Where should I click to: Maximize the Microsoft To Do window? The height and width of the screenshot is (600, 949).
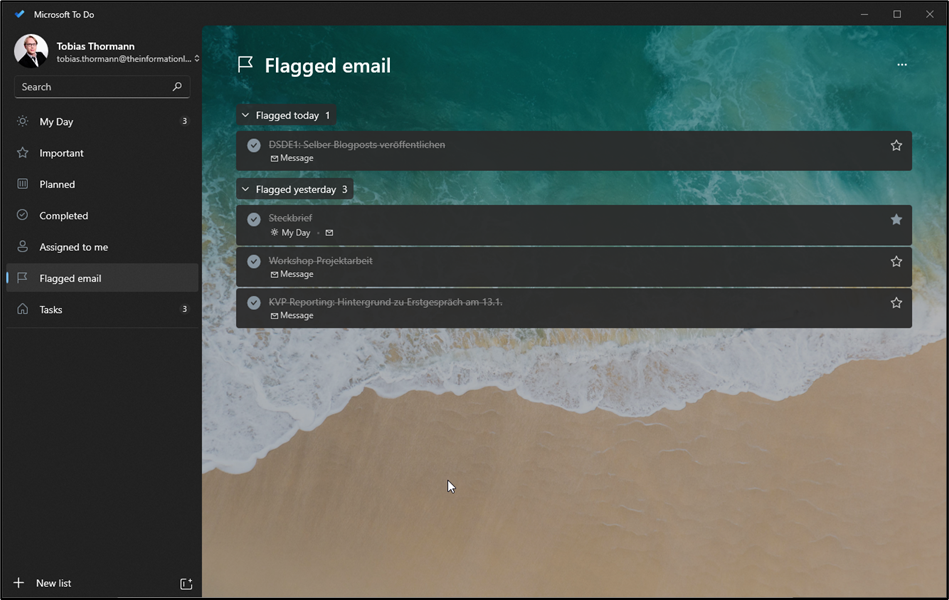pyautogui.click(x=897, y=14)
